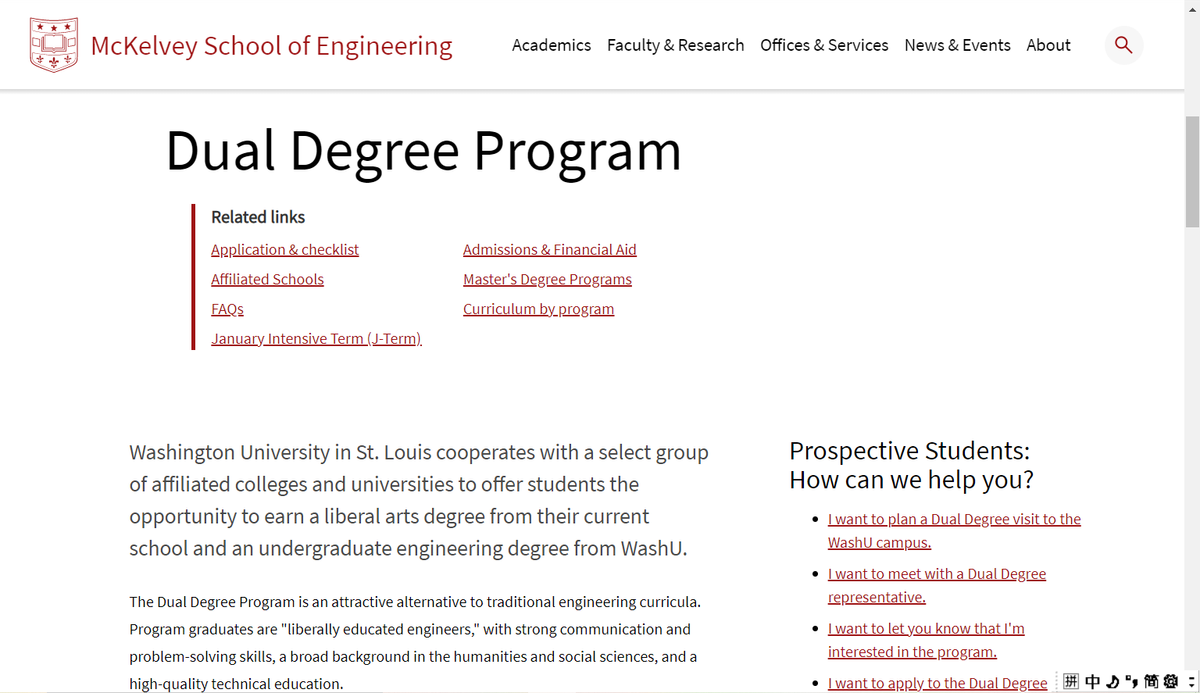
Task: Click the page's vertical scrollbar thumb
Action: pyautogui.click(x=1191, y=170)
